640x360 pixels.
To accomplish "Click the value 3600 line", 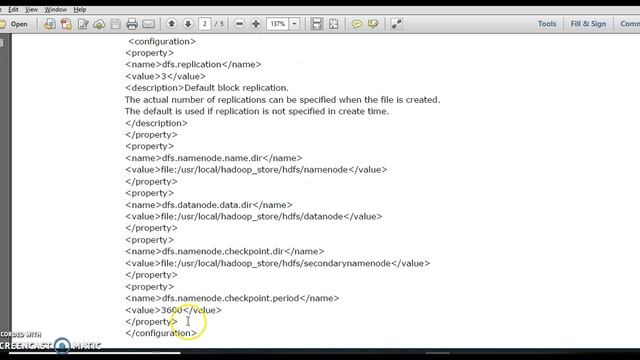I will pyautogui.click(x=173, y=310).
